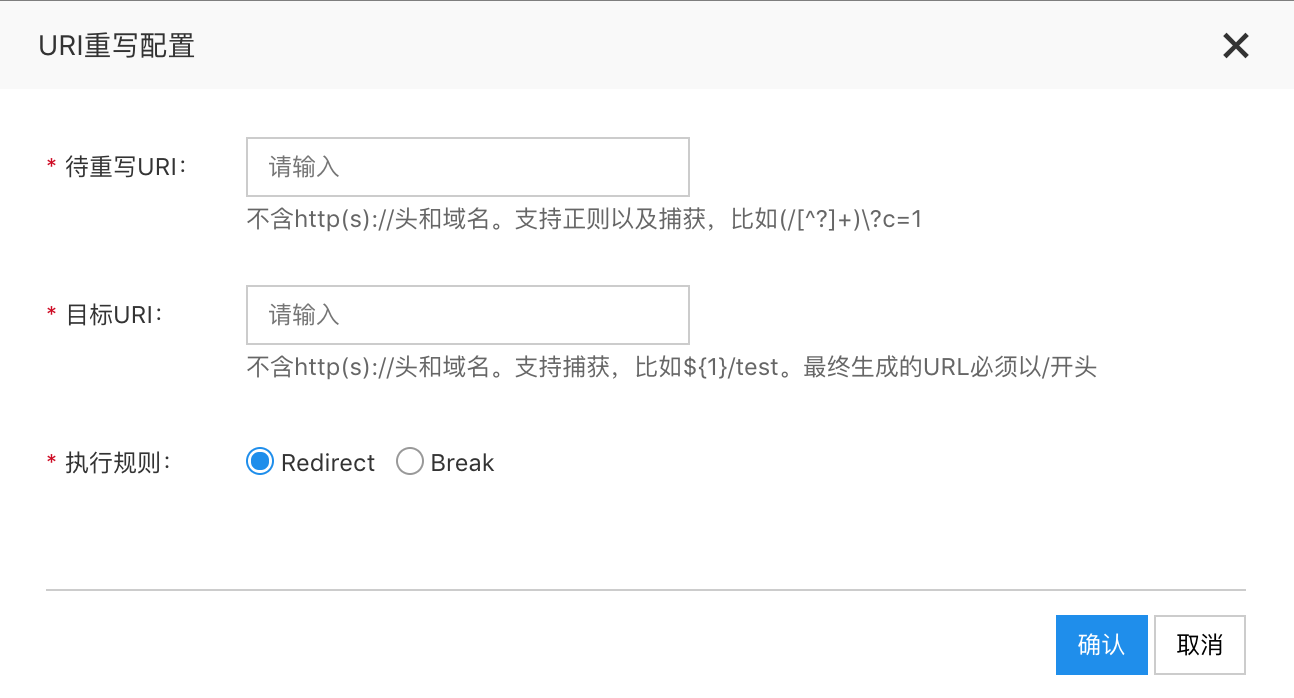Choose the Break option label text
This screenshot has height=698, width=1294.
(463, 463)
